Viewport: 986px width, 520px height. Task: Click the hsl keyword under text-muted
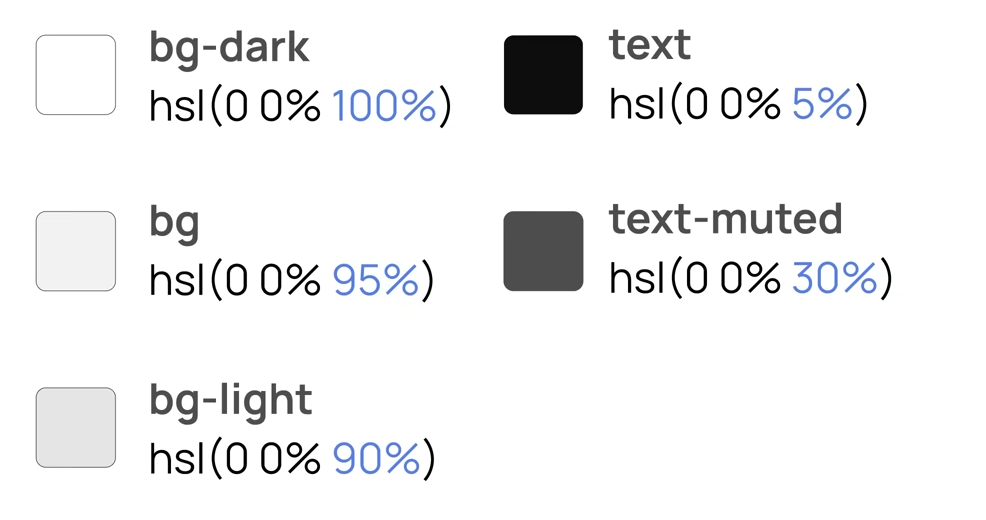pos(638,279)
